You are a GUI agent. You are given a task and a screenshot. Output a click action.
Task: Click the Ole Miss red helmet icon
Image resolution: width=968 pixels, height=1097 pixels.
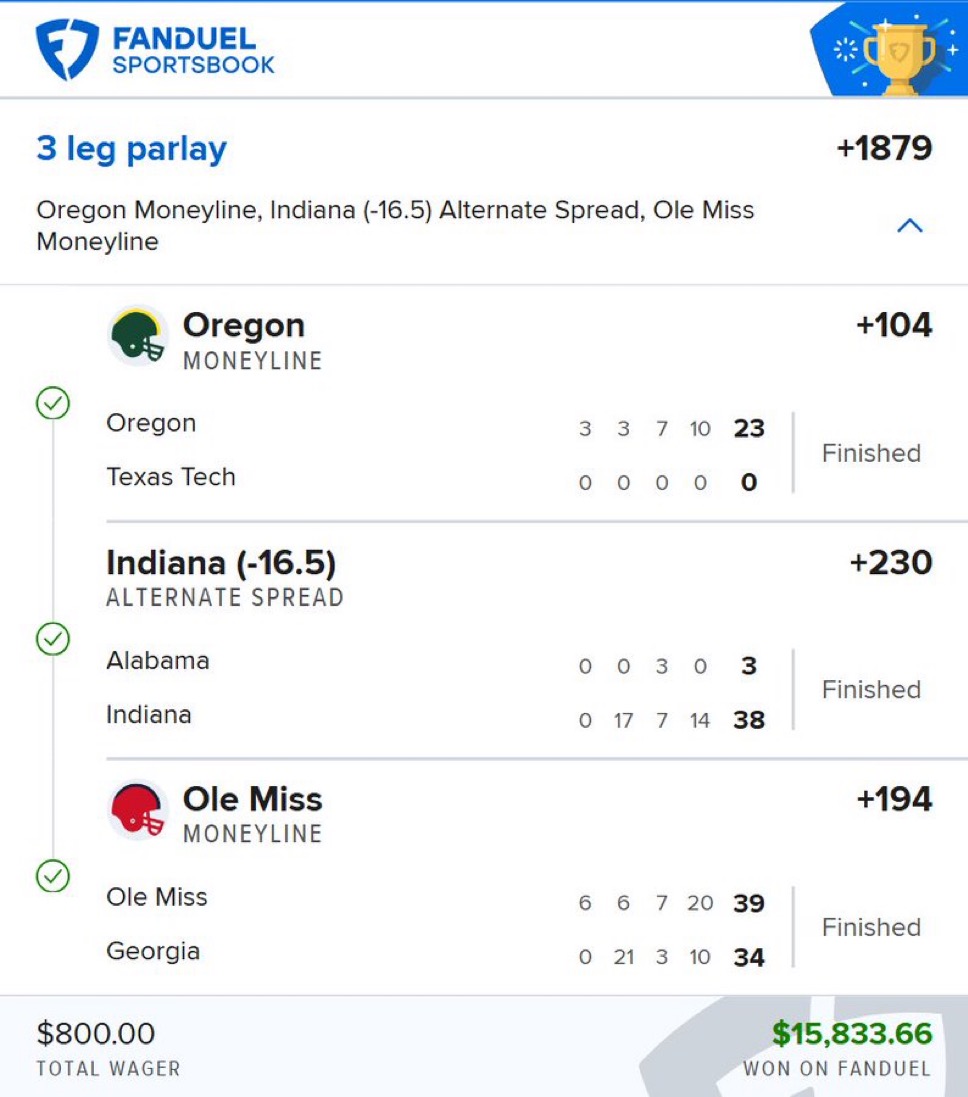coord(138,810)
